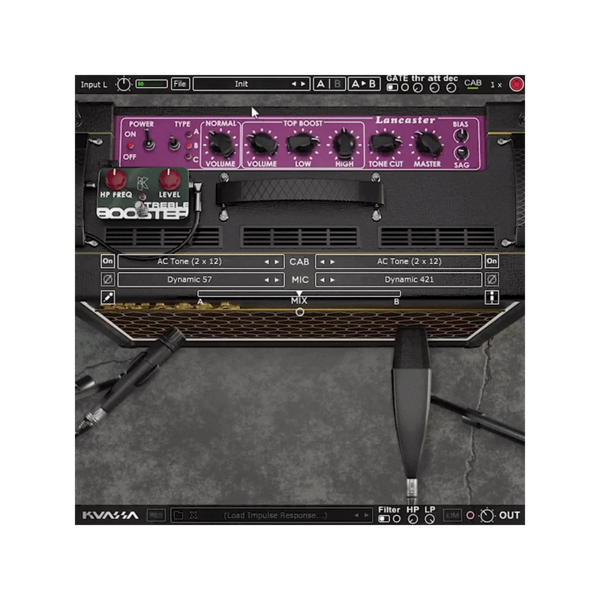
Task: Invert phase of left mic
Action: (x=108, y=279)
